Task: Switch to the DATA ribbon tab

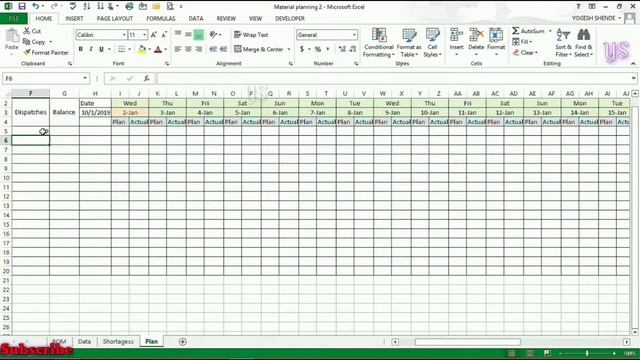Action: pos(196,18)
